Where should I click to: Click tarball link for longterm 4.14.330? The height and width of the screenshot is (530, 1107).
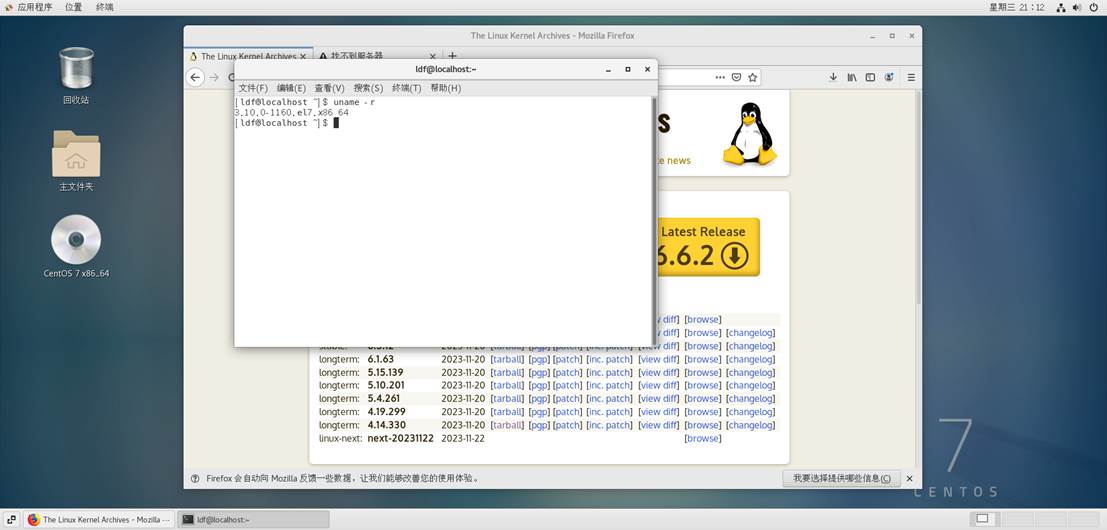(x=508, y=425)
